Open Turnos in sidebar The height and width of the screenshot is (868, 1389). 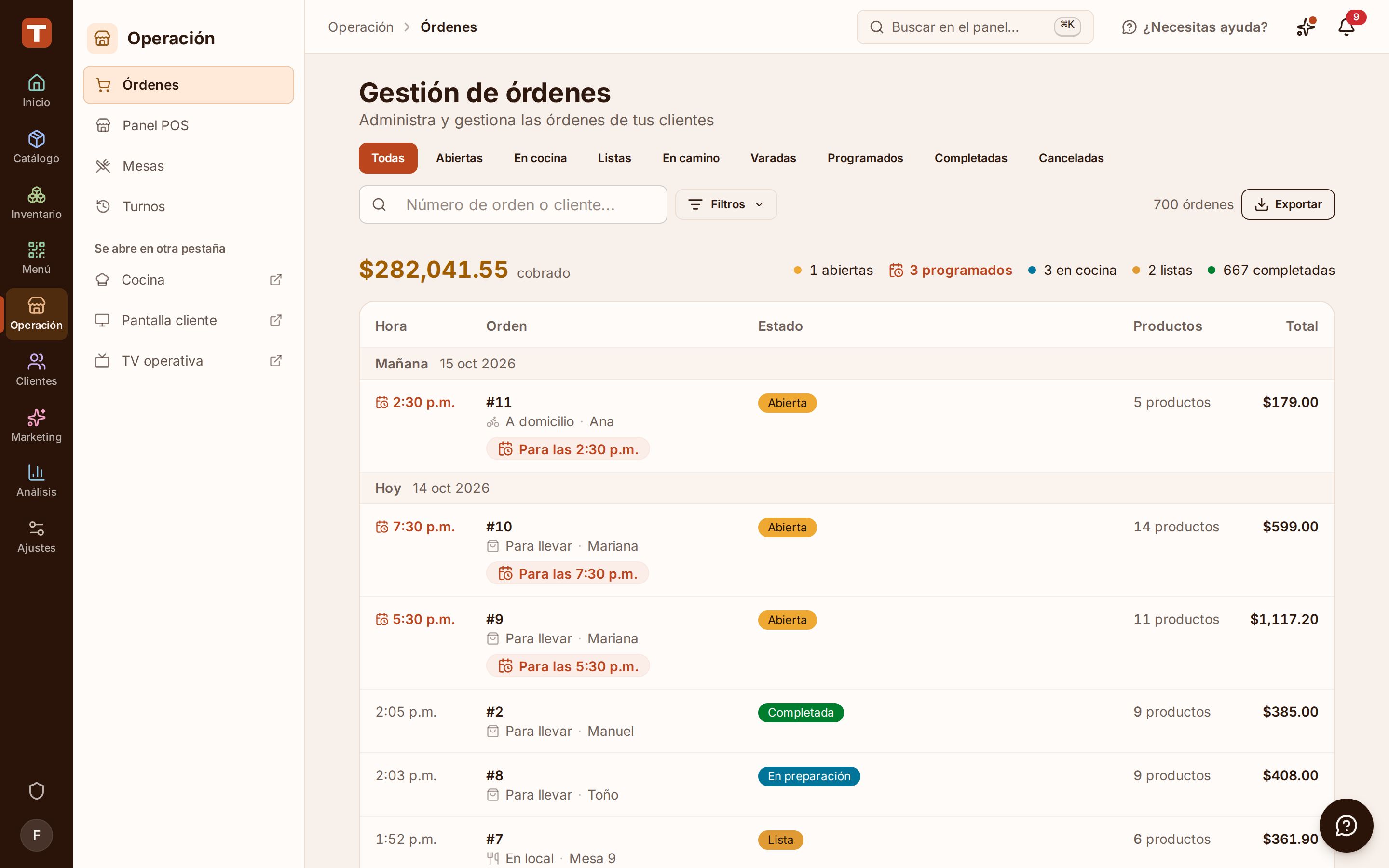point(188,206)
